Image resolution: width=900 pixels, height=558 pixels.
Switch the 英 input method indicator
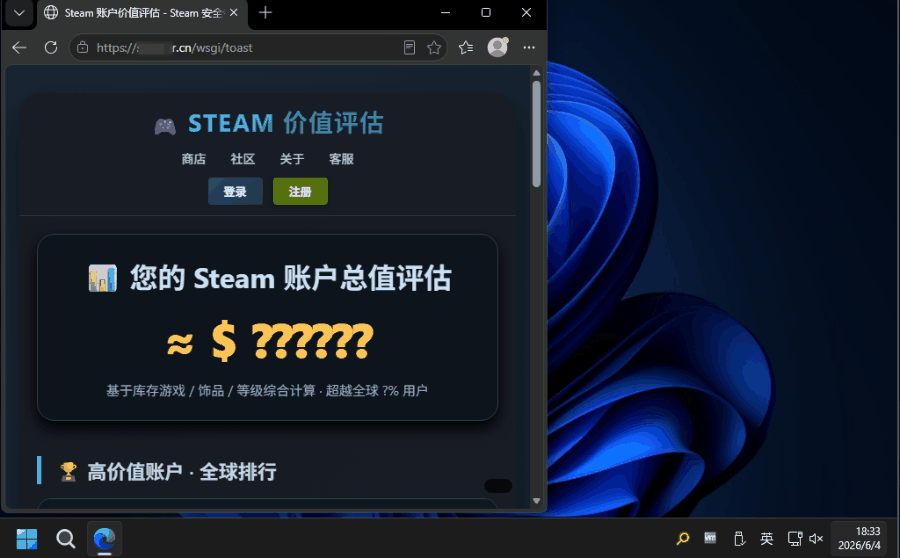[767, 538]
